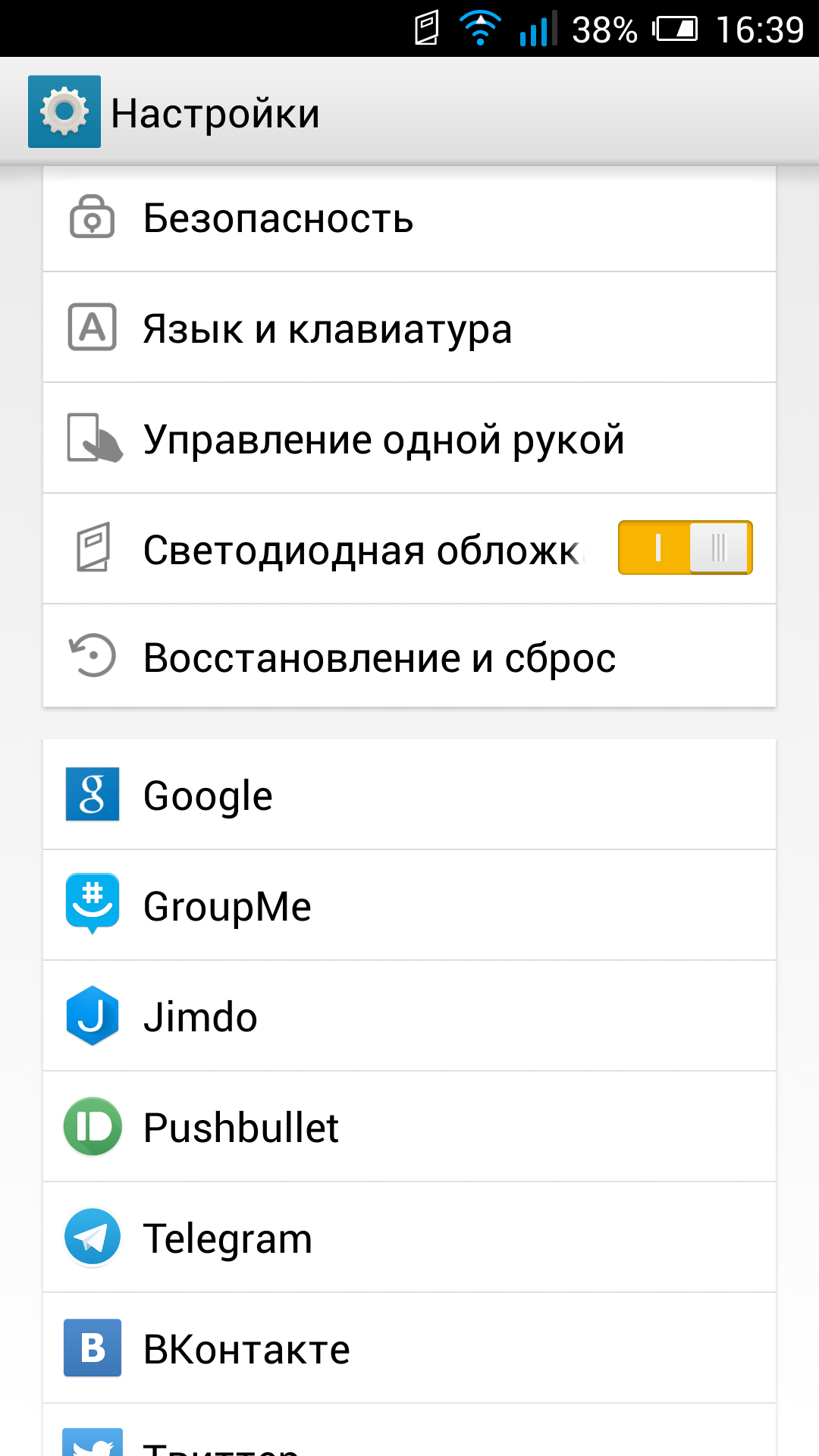Open Управление одной рукой option
The height and width of the screenshot is (1456, 819).
coord(409,438)
